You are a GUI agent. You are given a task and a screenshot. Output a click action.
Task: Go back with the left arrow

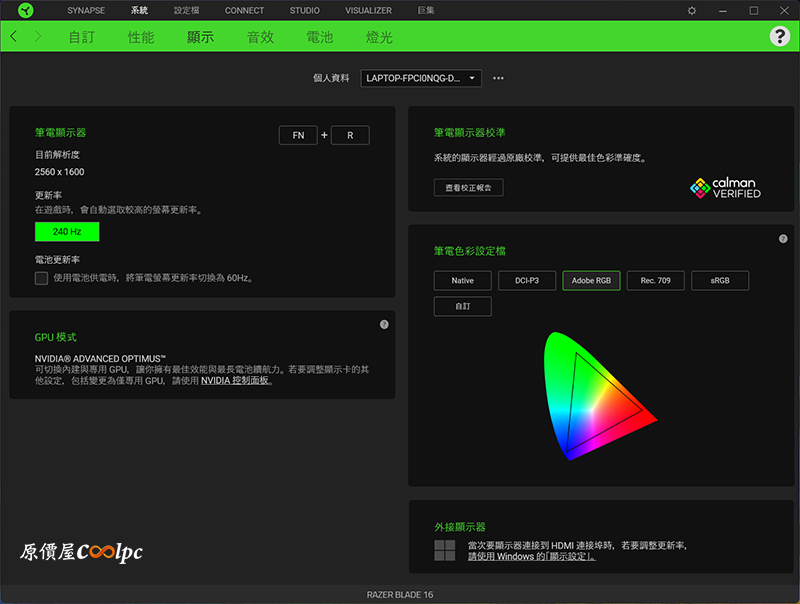click(x=14, y=36)
